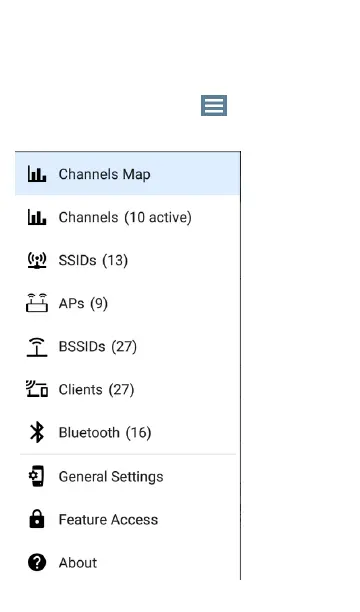Click the Channels Map bar chart icon
This screenshot has height=612, width=360.
point(37,174)
